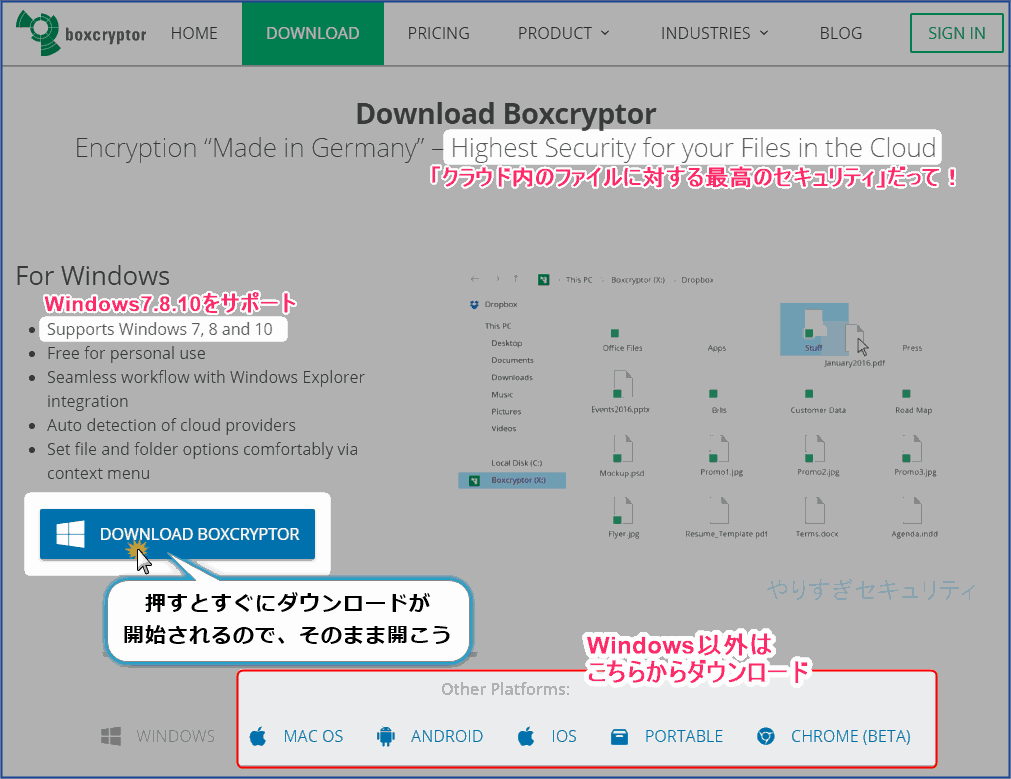The width and height of the screenshot is (1011, 779).
Task: Click Promo2.jpg file icon in preview
Action: pos(815,448)
